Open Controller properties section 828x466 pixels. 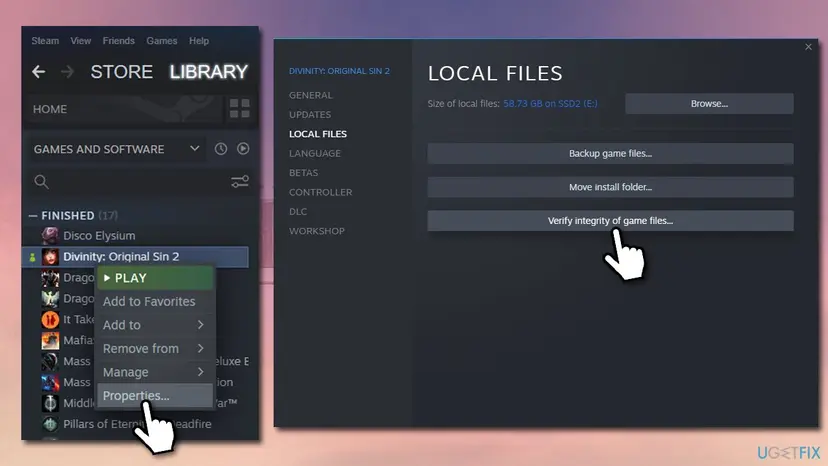click(321, 192)
